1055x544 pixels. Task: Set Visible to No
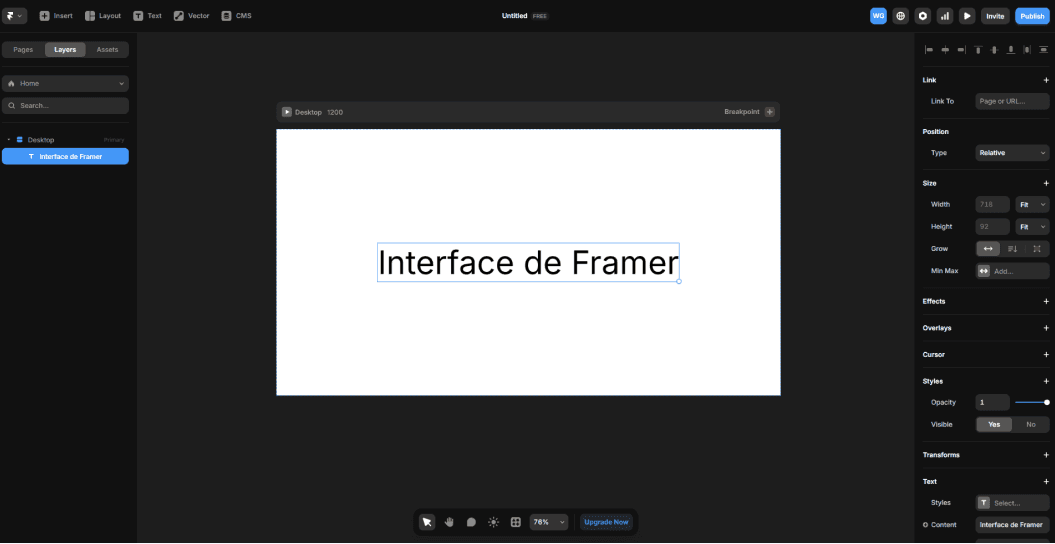(1031, 424)
